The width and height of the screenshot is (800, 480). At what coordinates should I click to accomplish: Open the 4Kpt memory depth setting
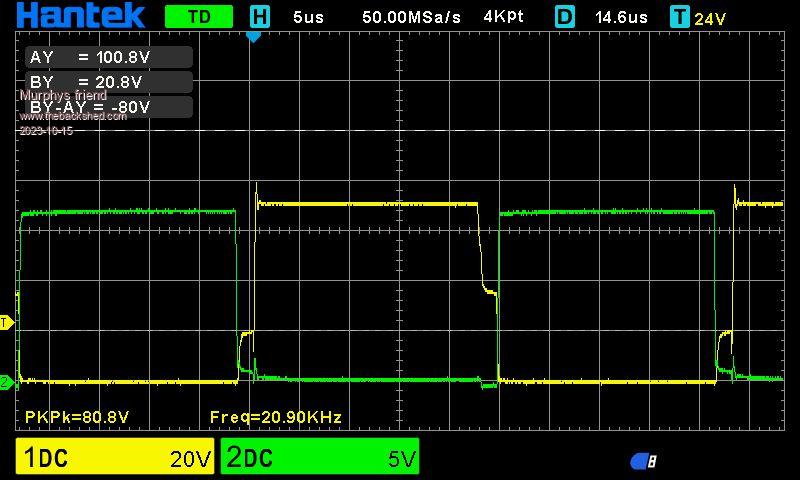click(503, 17)
